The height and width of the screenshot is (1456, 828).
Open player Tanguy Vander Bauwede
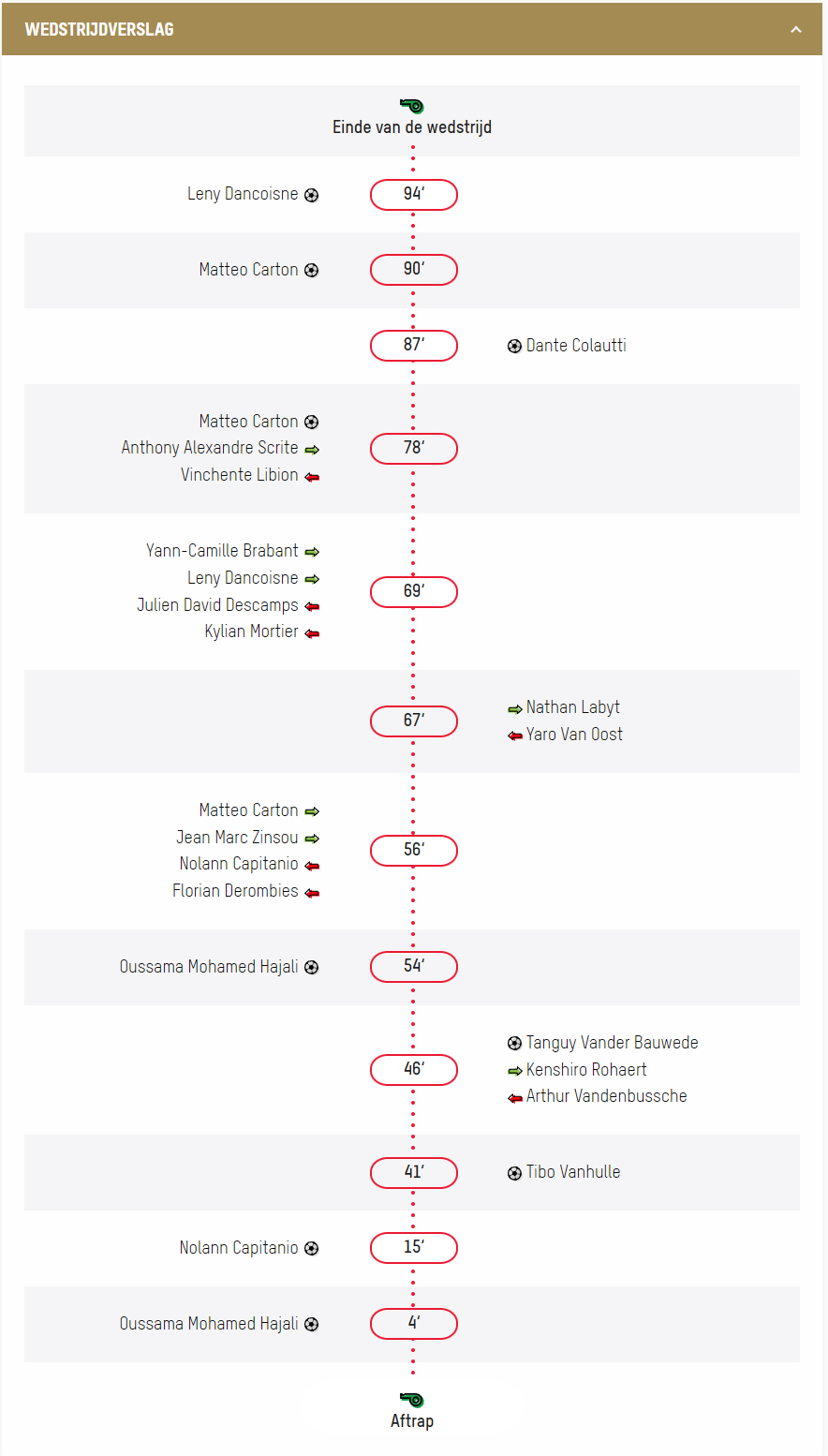(x=612, y=1043)
